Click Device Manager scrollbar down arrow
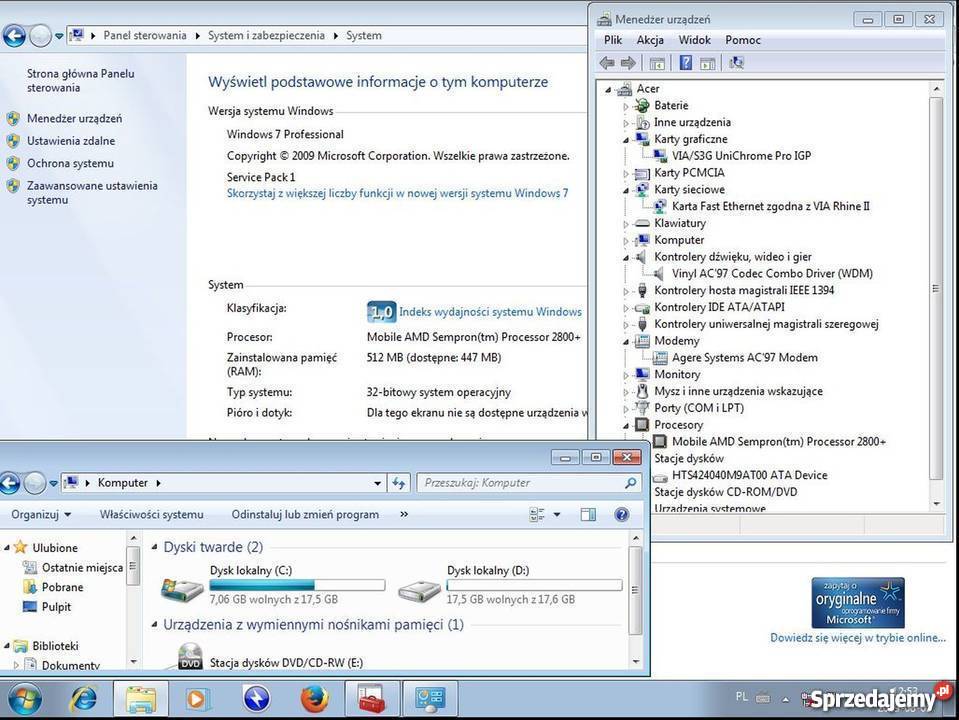 coord(936,504)
